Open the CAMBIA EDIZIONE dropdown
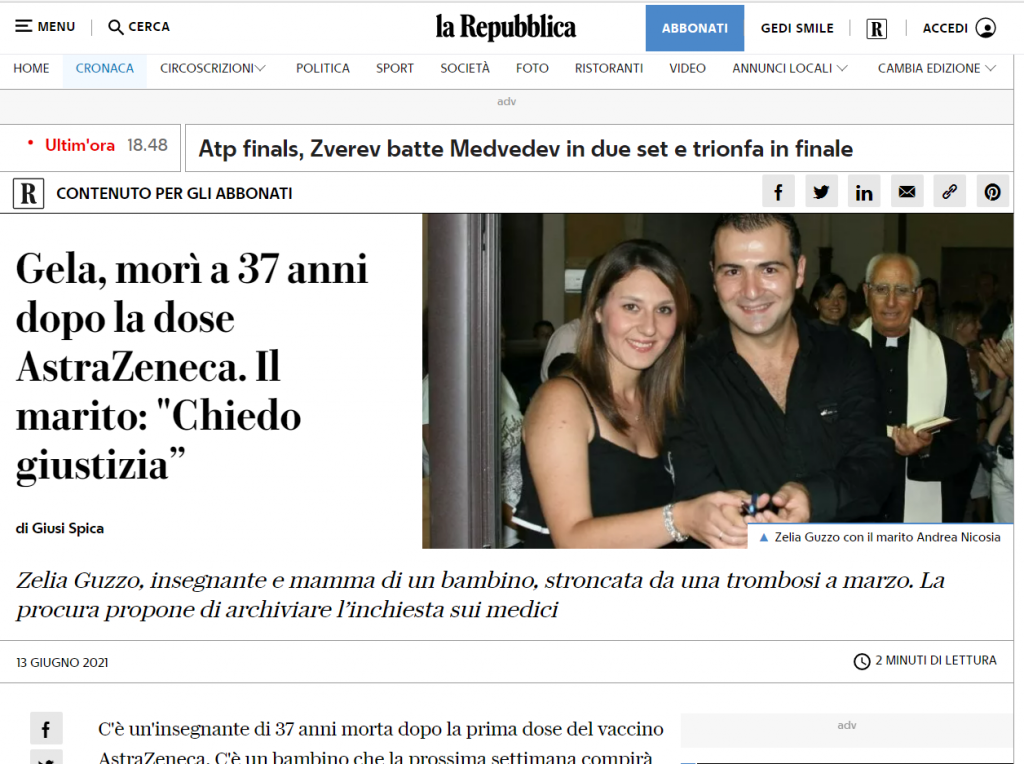This screenshot has height=764, width=1024. click(x=936, y=68)
